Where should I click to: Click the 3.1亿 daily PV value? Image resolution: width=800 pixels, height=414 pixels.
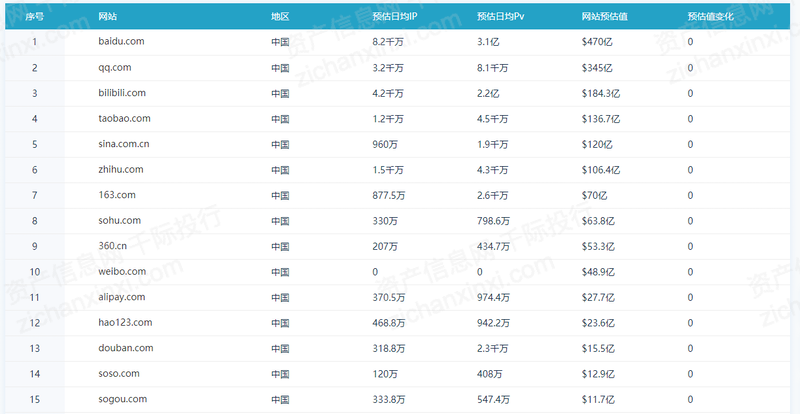(488, 42)
